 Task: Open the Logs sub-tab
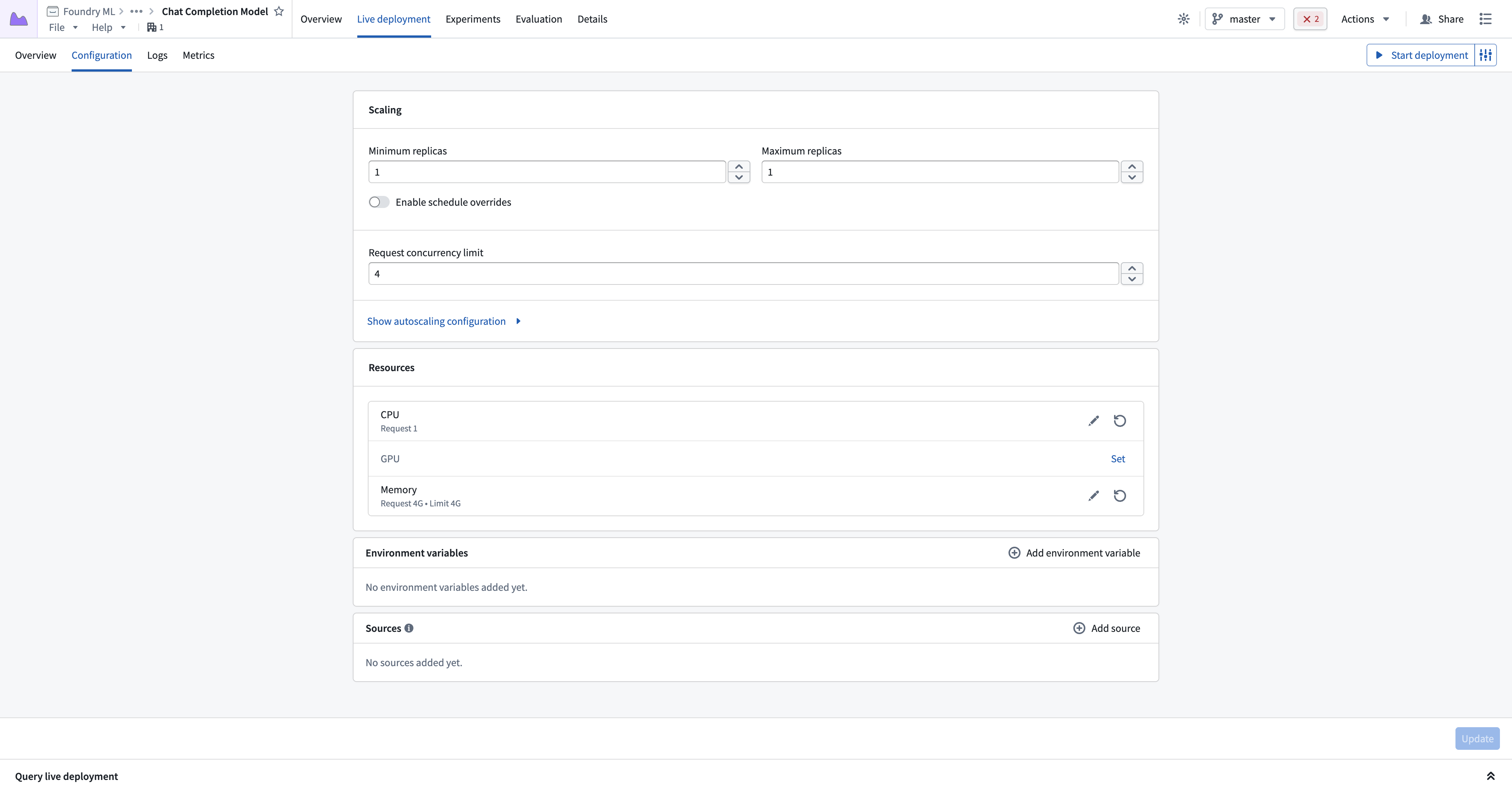point(157,55)
